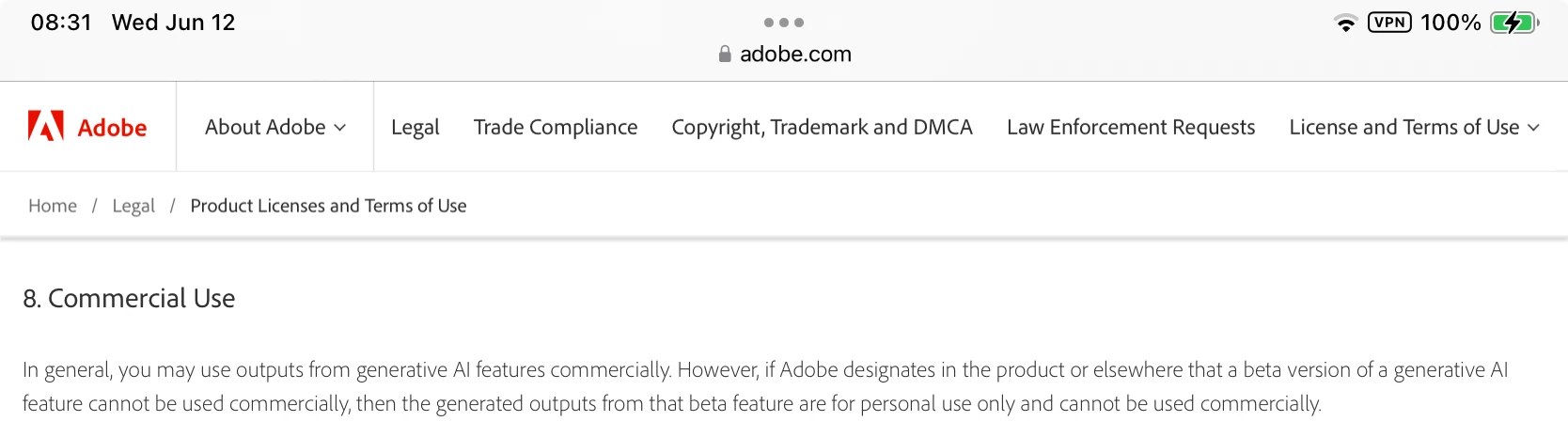Go to Copyright, Trademark and DMCA
Image resolution: width=1568 pixels, height=437 pixels.
pyautogui.click(x=822, y=127)
